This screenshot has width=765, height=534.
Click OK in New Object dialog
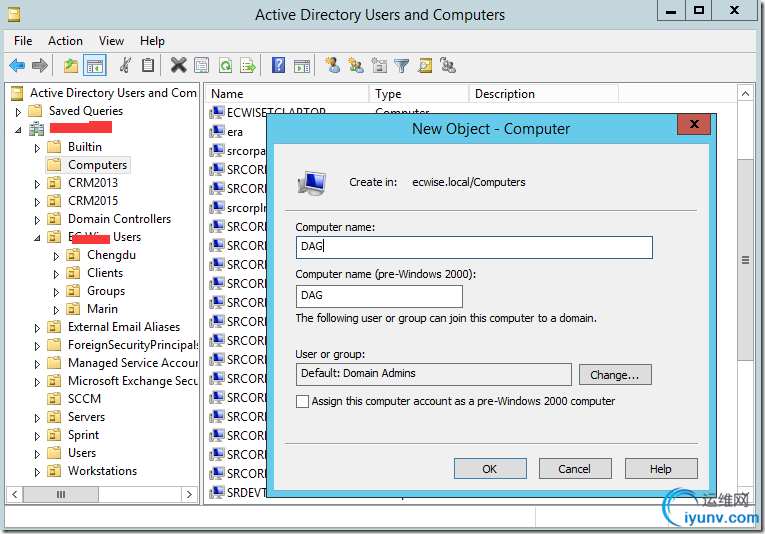coord(490,469)
